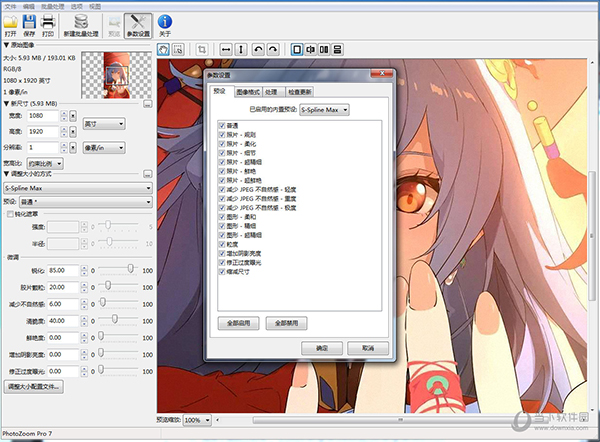The height and width of the screenshot is (442, 600).
Task: Switch to stacked top-bottom preview layout
Action: pos(338,49)
